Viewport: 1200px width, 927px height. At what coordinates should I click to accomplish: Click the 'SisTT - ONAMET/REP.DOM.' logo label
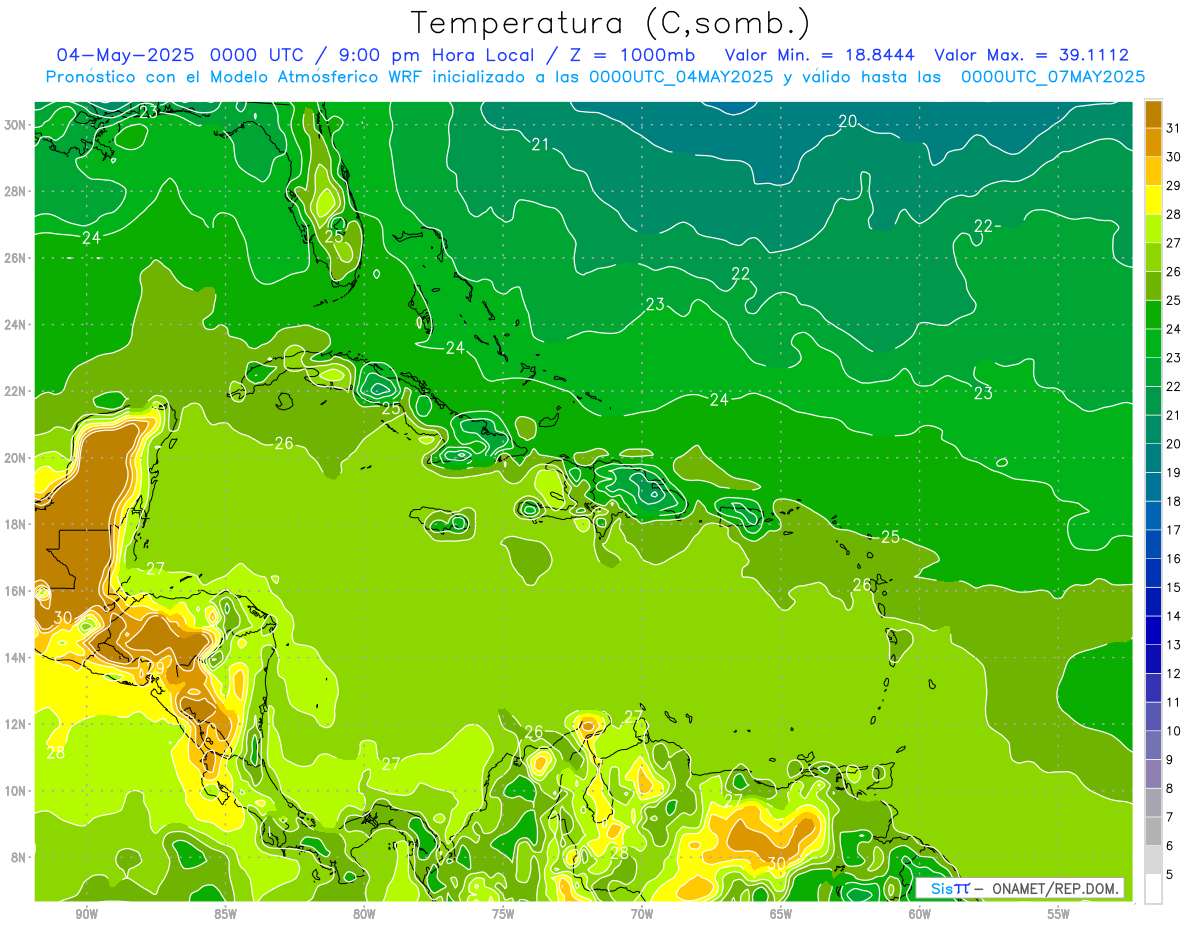(x=1020, y=888)
